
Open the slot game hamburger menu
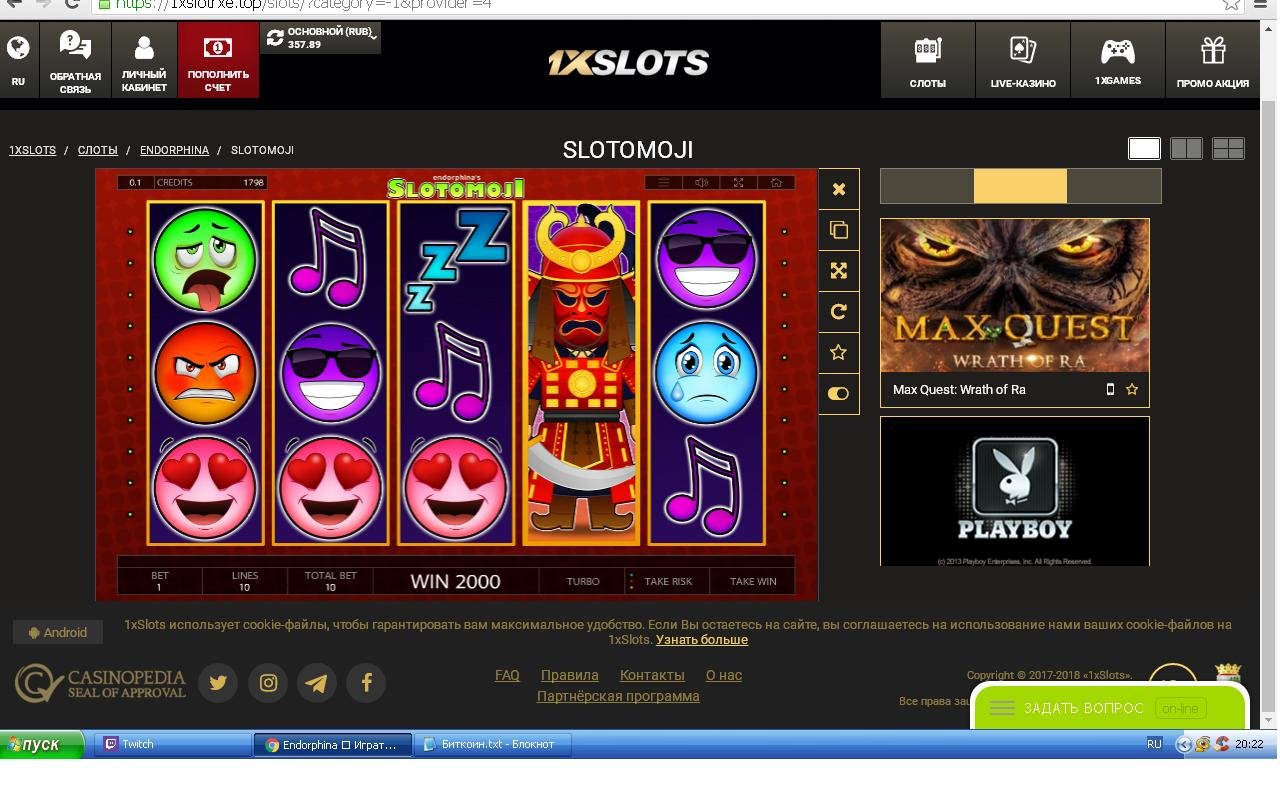(662, 182)
